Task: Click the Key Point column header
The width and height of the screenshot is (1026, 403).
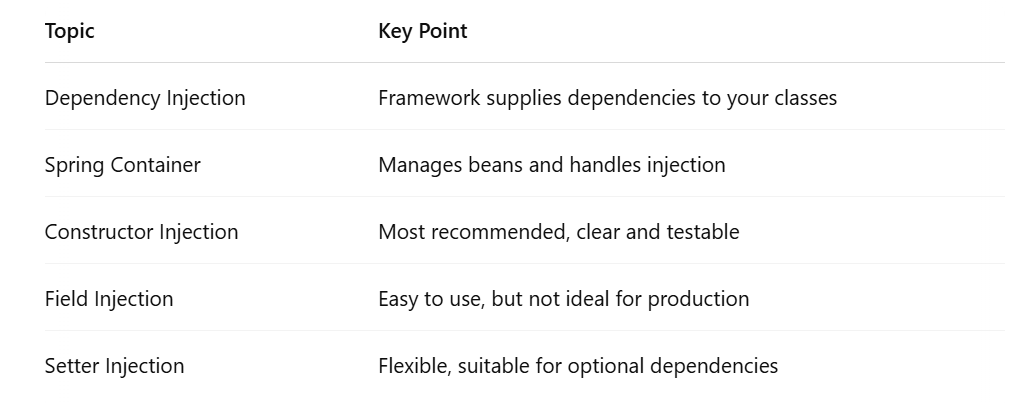Action: (x=423, y=31)
